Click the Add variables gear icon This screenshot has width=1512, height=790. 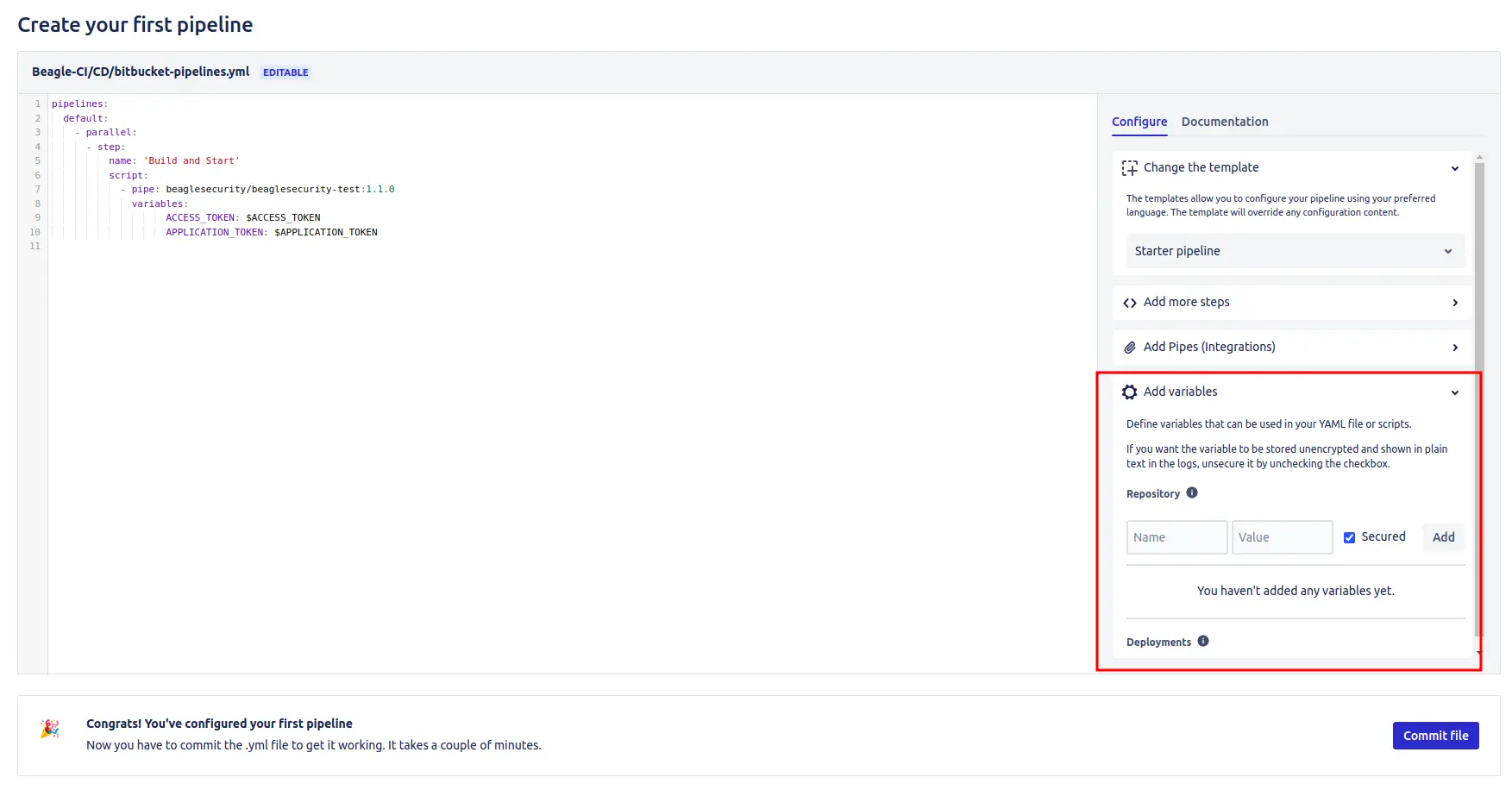(1129, 392)
